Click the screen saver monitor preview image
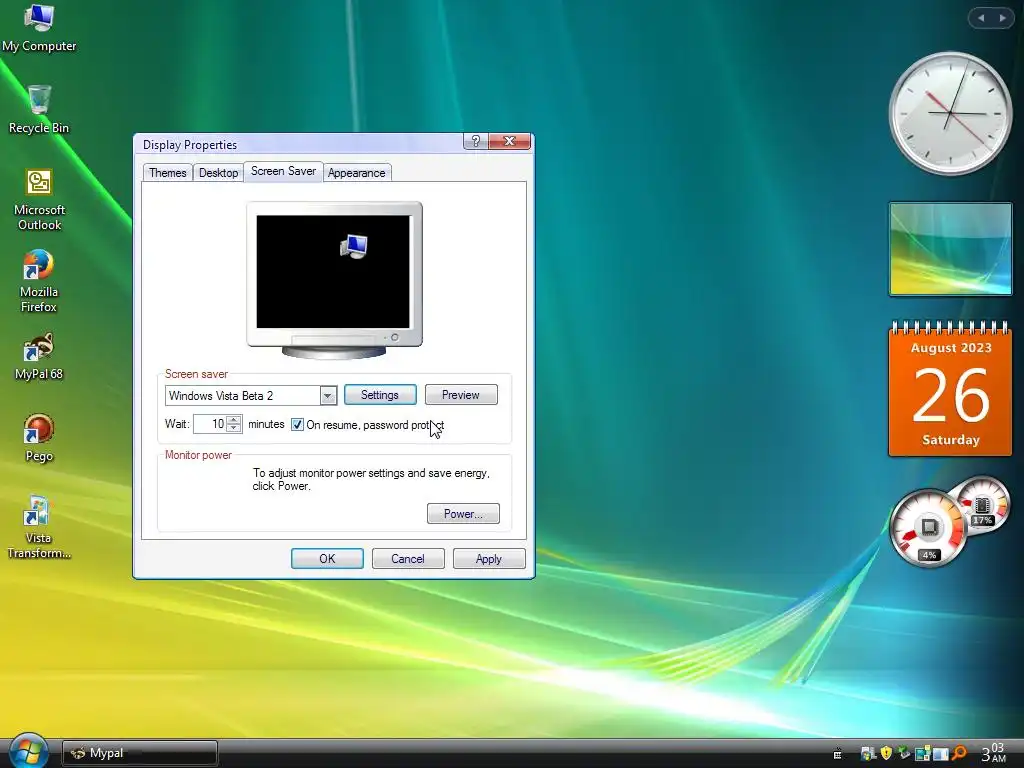The height and width of the screenshot is (768, 1024). [334, 280]
